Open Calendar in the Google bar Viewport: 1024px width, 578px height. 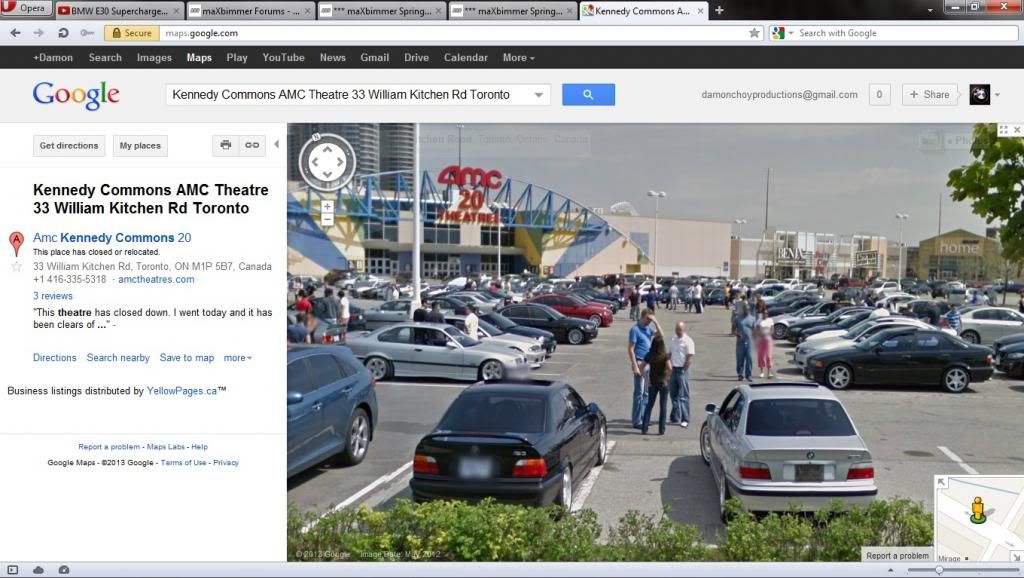466,57
